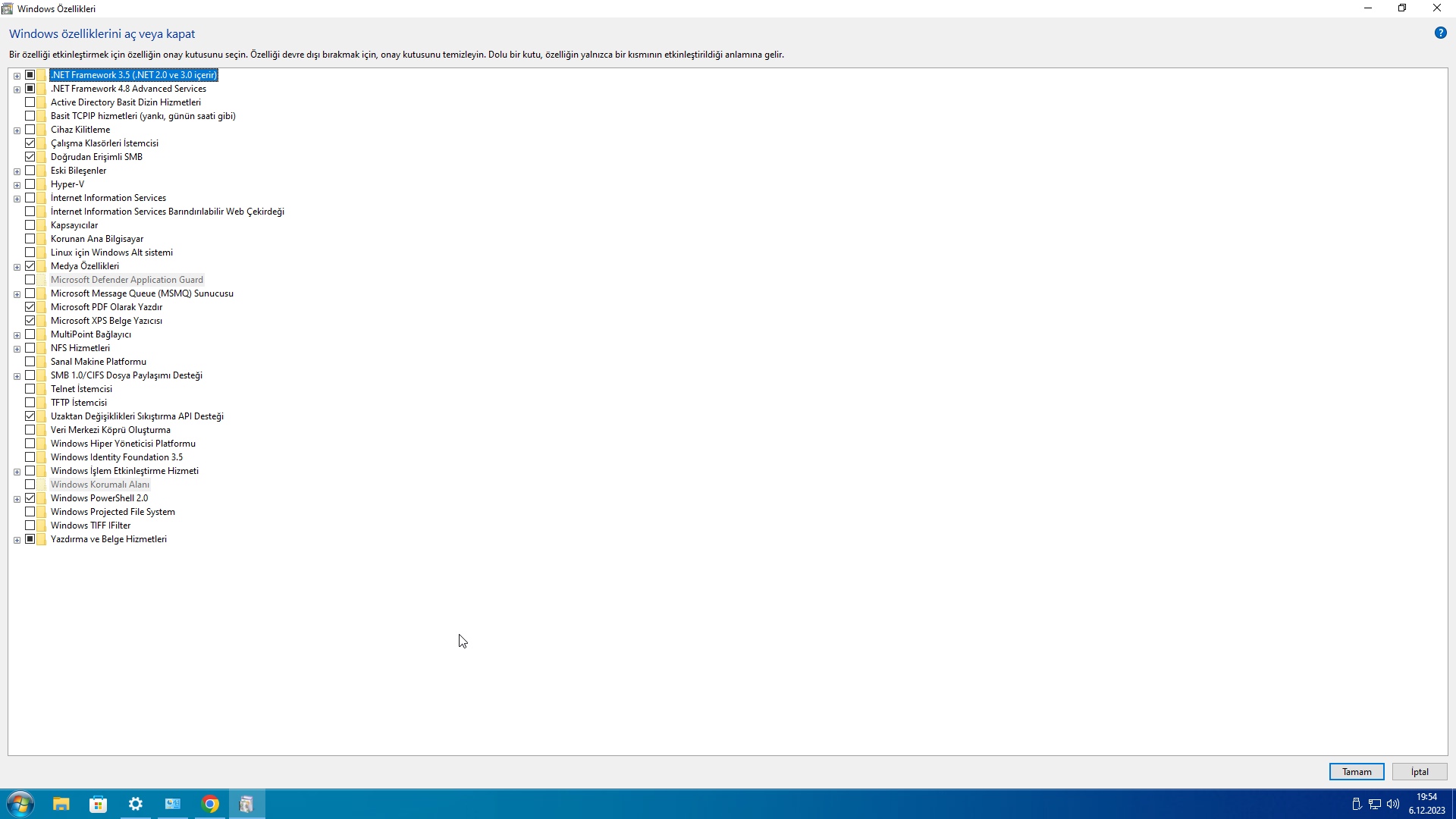Click the Start button on the taskbar
This screenshot has height=819, width=1456.
20,804
